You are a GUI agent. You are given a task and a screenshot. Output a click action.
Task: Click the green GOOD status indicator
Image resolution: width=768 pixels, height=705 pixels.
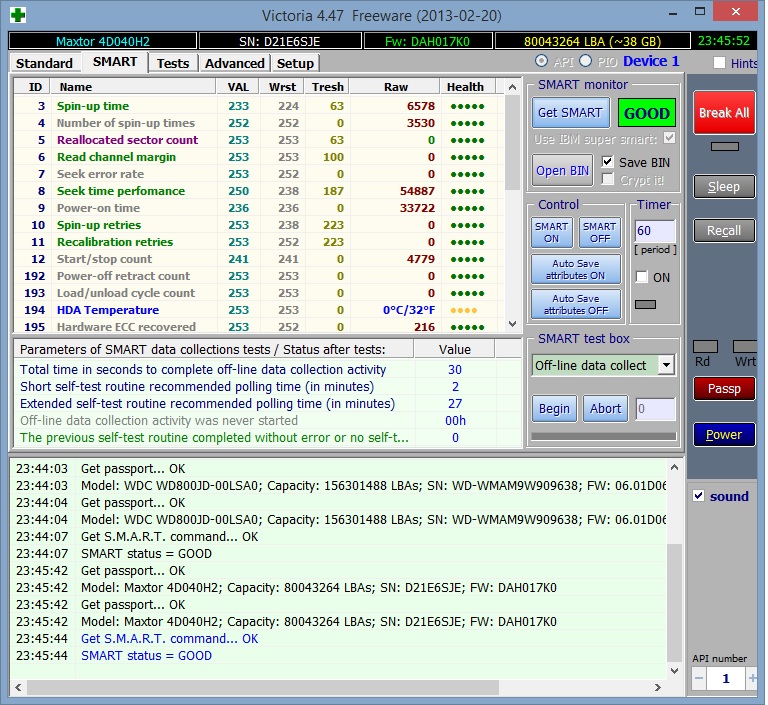coord(646,112)
